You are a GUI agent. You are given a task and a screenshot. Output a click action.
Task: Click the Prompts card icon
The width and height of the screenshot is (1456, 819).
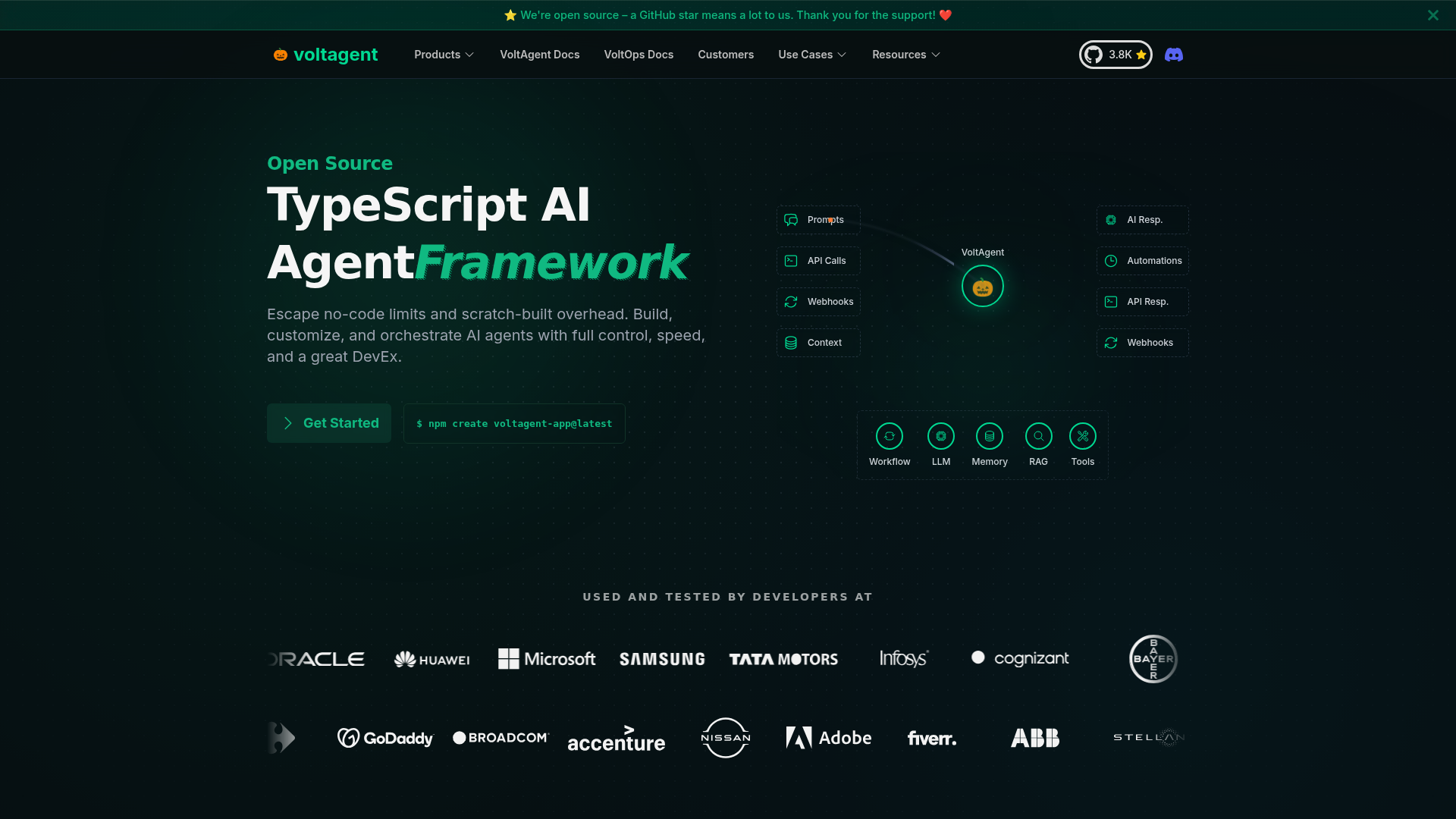[x=791, y=220]
